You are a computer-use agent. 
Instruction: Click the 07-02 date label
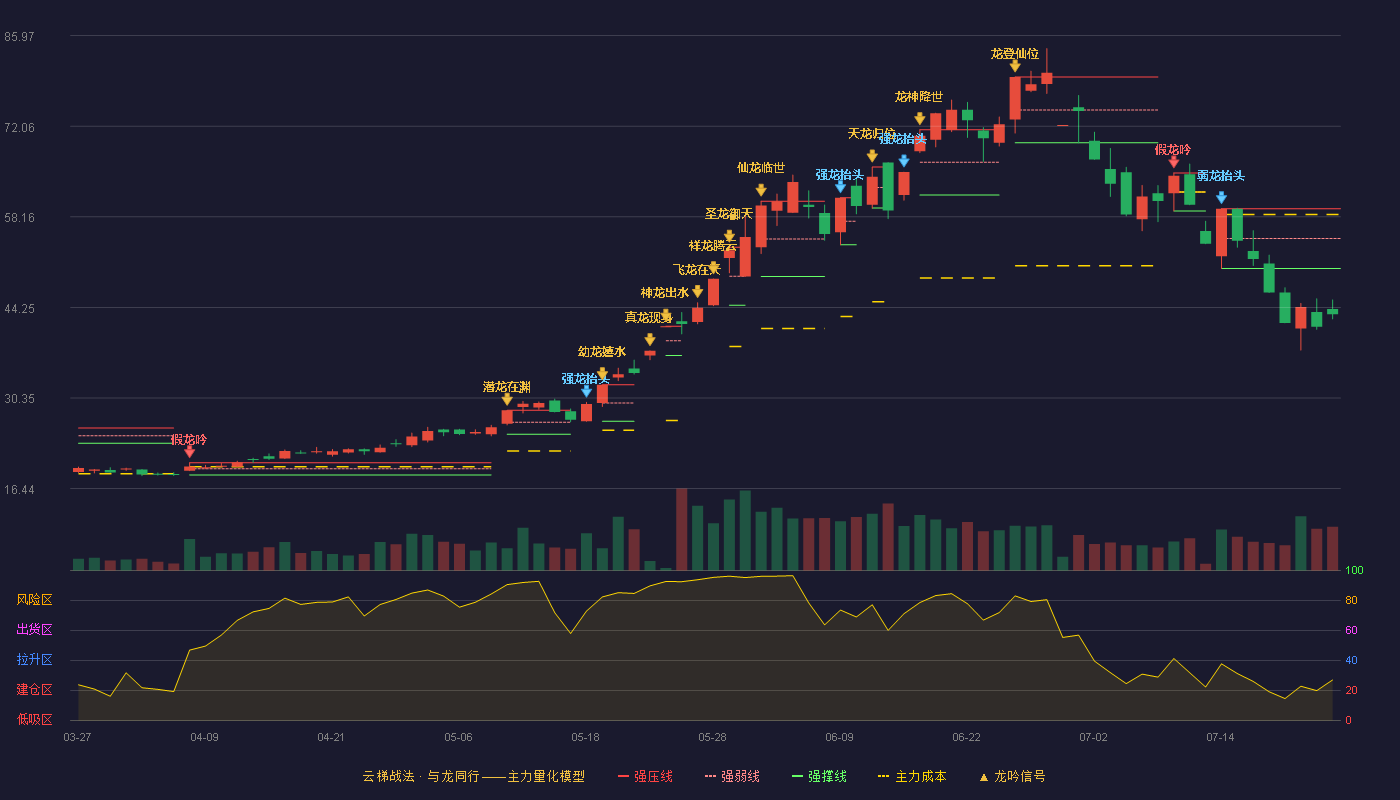pyautogui.click(x=1093, y=737)
